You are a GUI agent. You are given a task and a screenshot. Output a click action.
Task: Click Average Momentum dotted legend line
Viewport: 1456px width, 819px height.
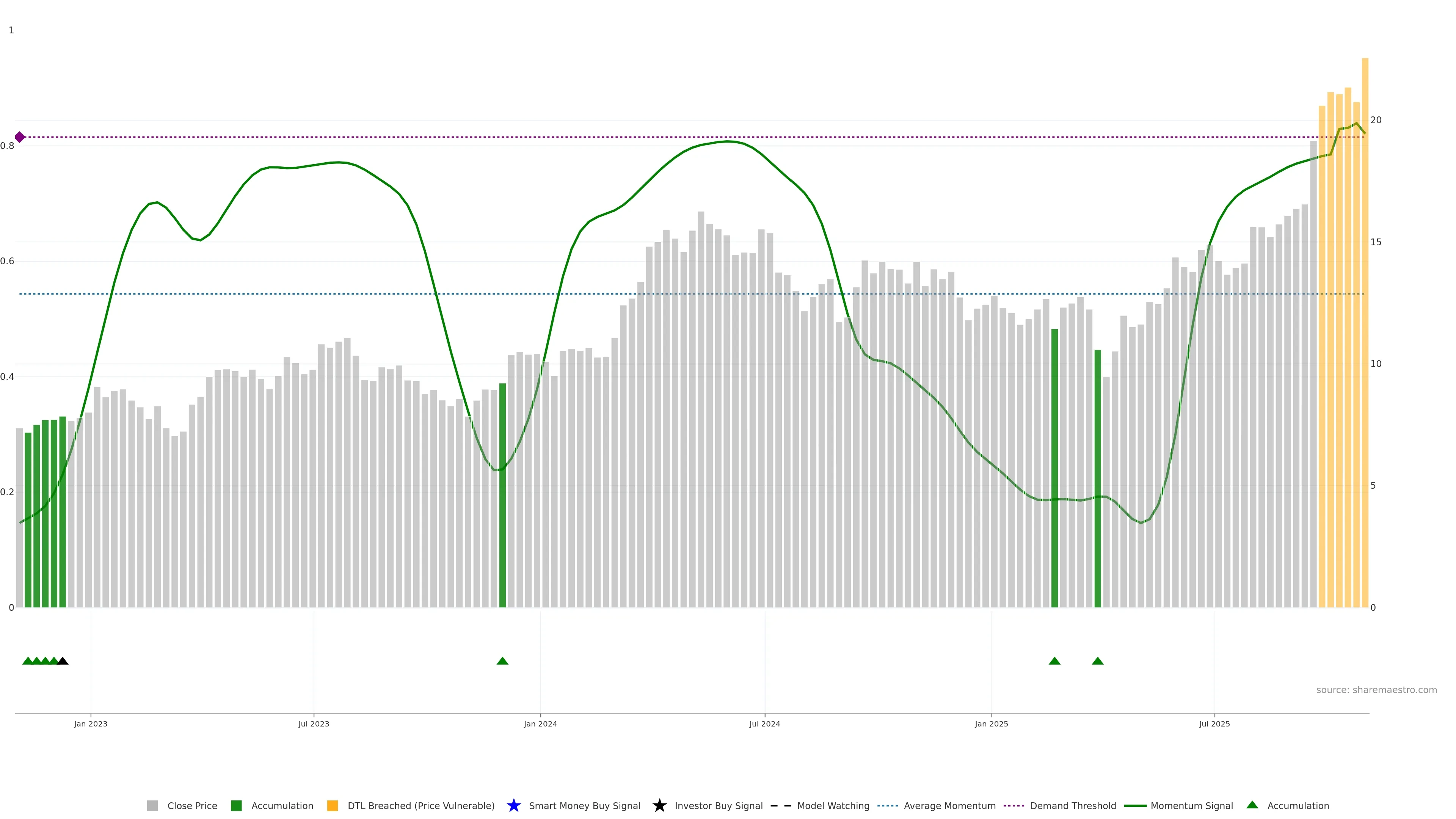click(x=887, y=805)
